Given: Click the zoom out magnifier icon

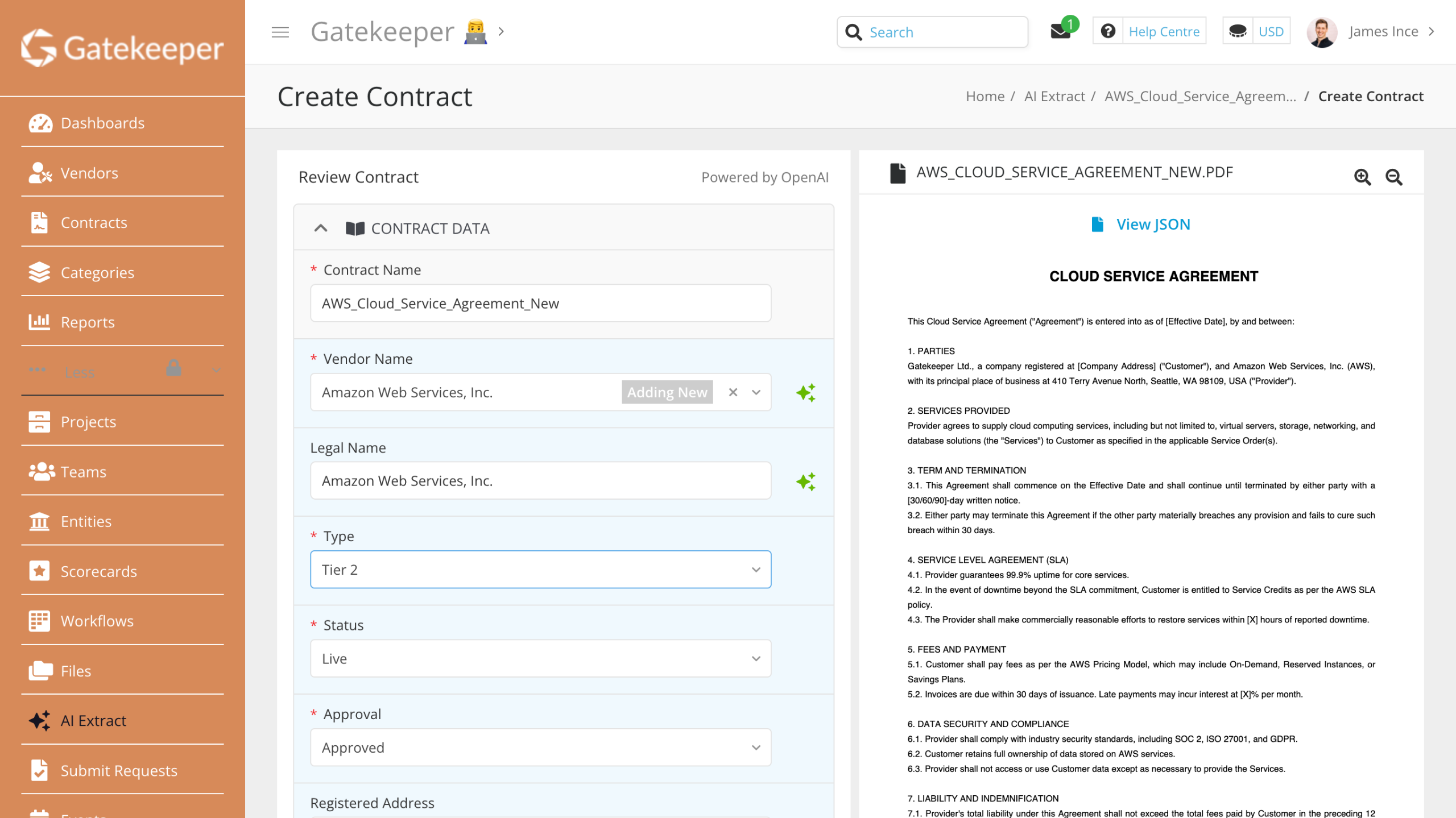Looking at the screenshot, I should click(x=1393, y=177).
